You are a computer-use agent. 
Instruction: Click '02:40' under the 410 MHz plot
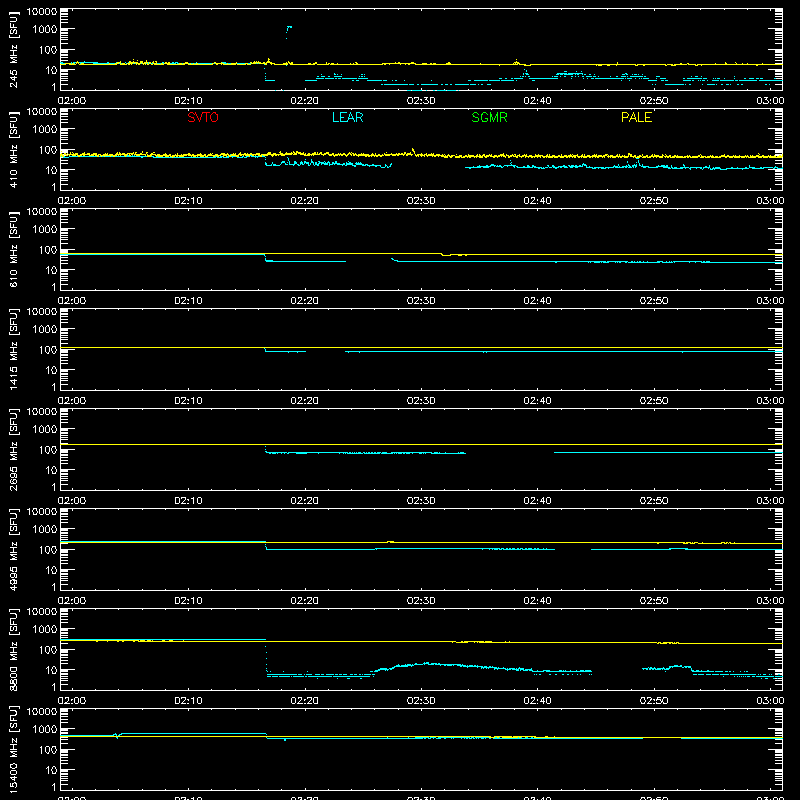537,201
